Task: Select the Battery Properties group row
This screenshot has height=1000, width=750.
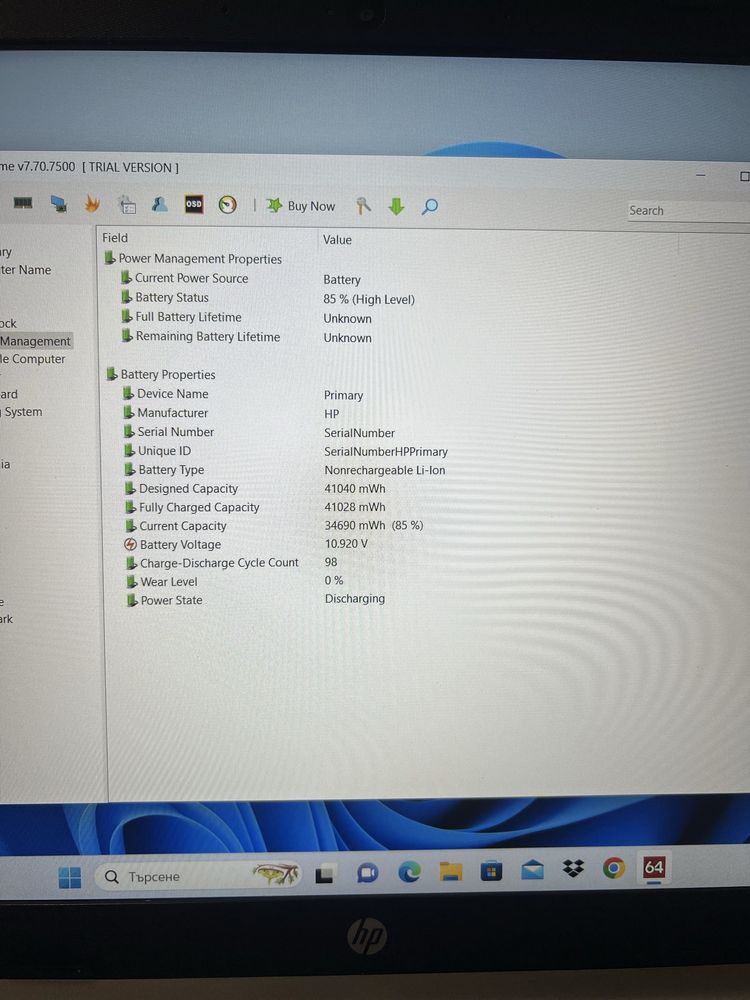Action: click(161, 374)
